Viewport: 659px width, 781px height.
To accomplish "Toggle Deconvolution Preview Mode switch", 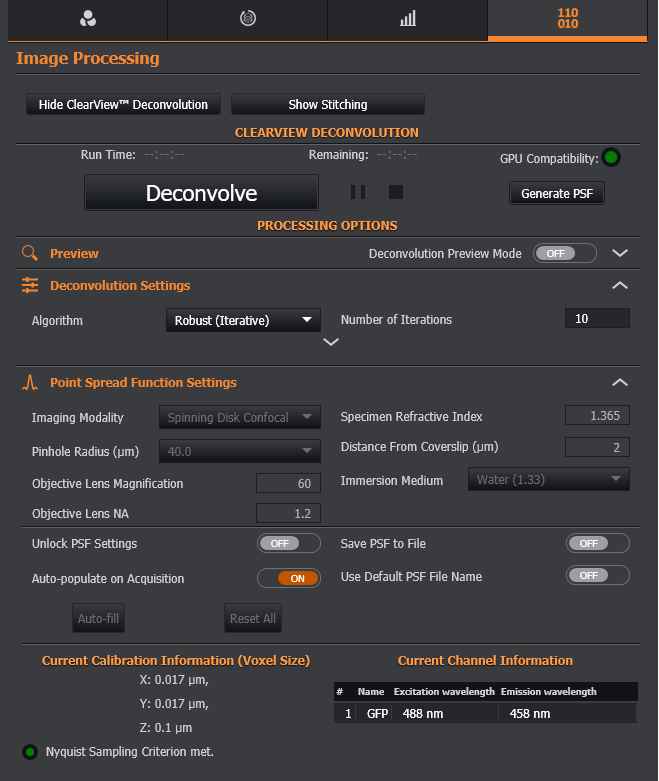I will 565,253.
